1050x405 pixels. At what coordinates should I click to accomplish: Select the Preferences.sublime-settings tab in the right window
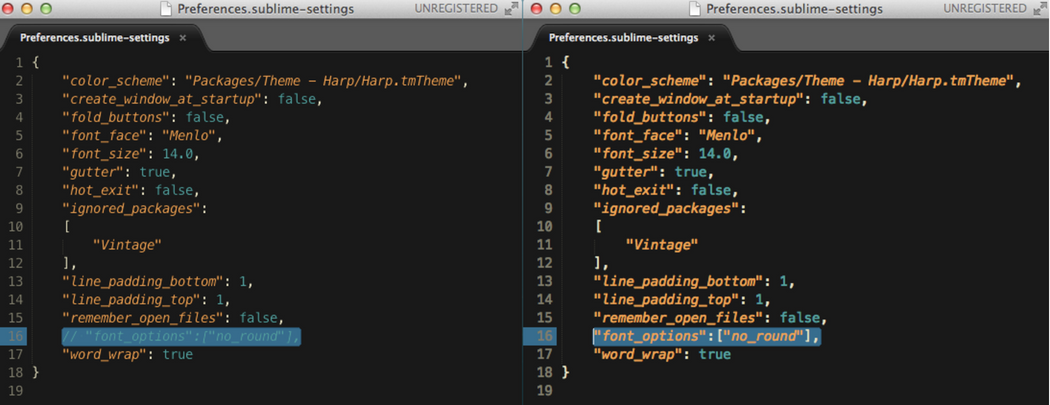[x=633, y=37]
